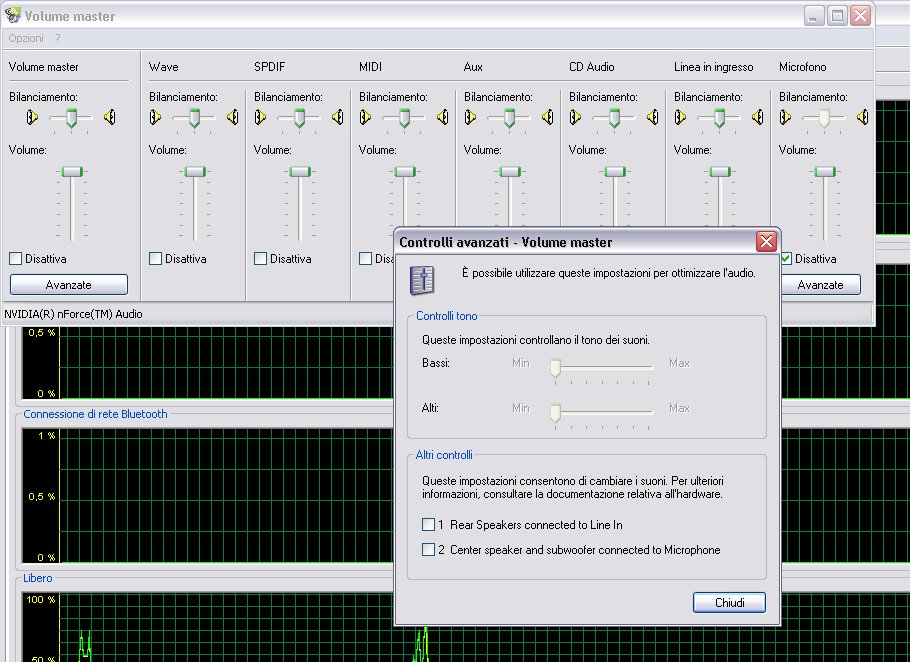Click the Volume master volume slider thumb
910x662 pixels.
coord(72,172)
